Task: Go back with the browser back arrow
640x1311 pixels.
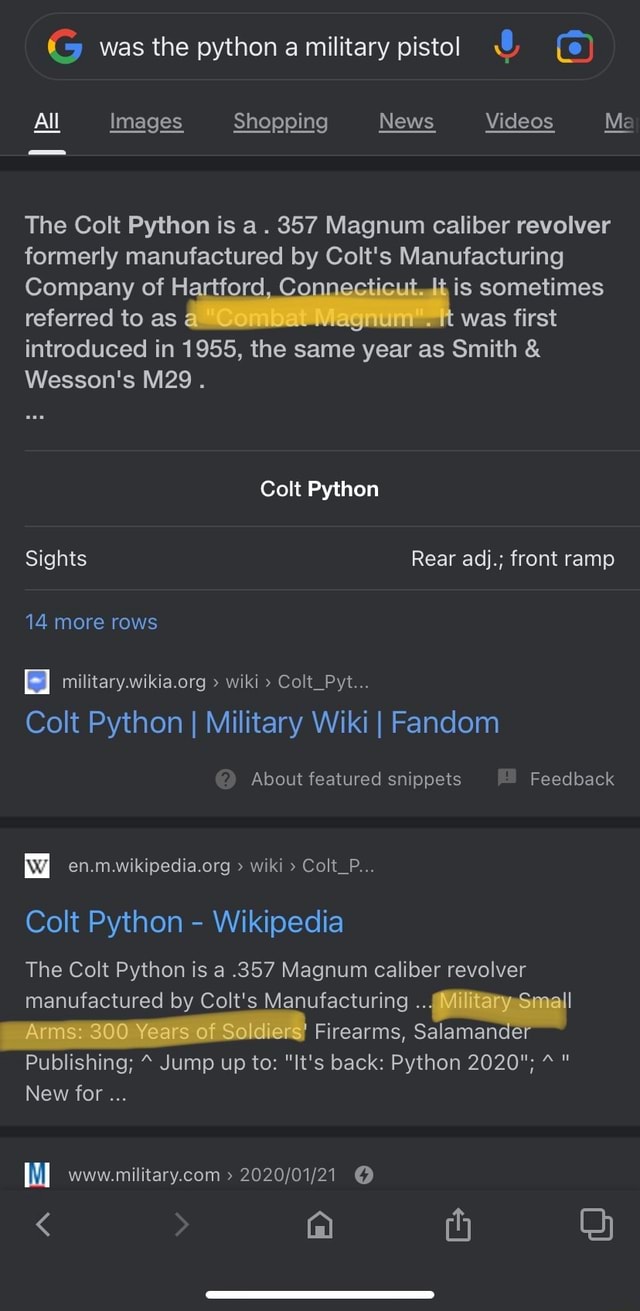Action: tap(43, 1223)
